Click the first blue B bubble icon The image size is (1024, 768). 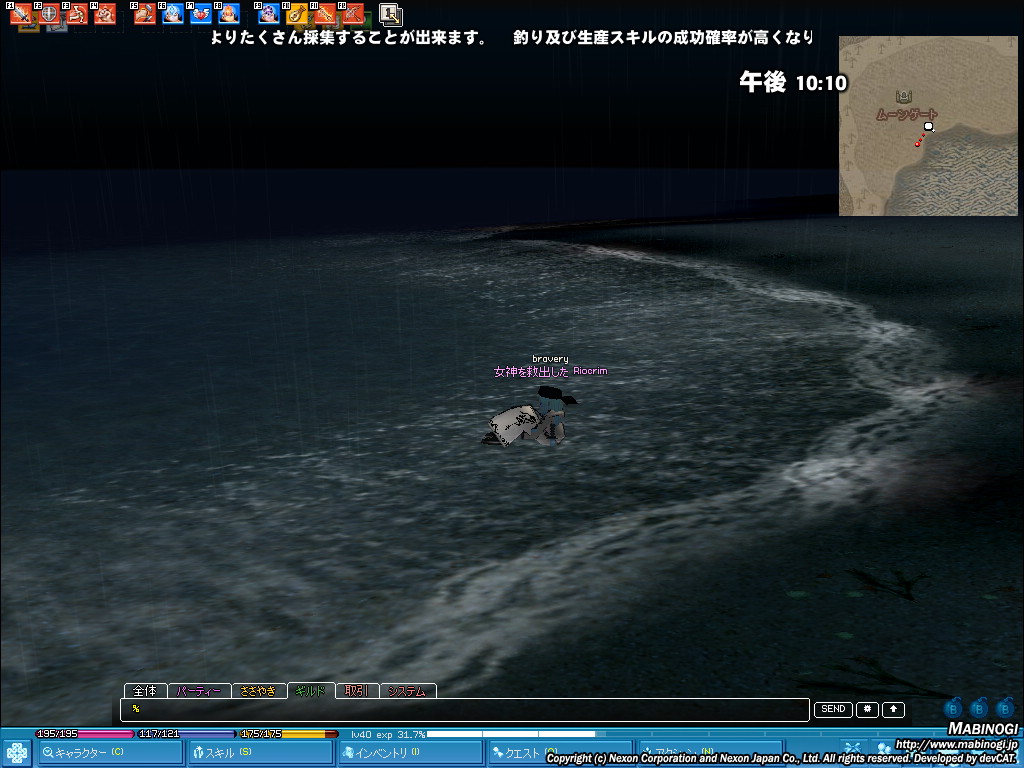click(953, 708)
